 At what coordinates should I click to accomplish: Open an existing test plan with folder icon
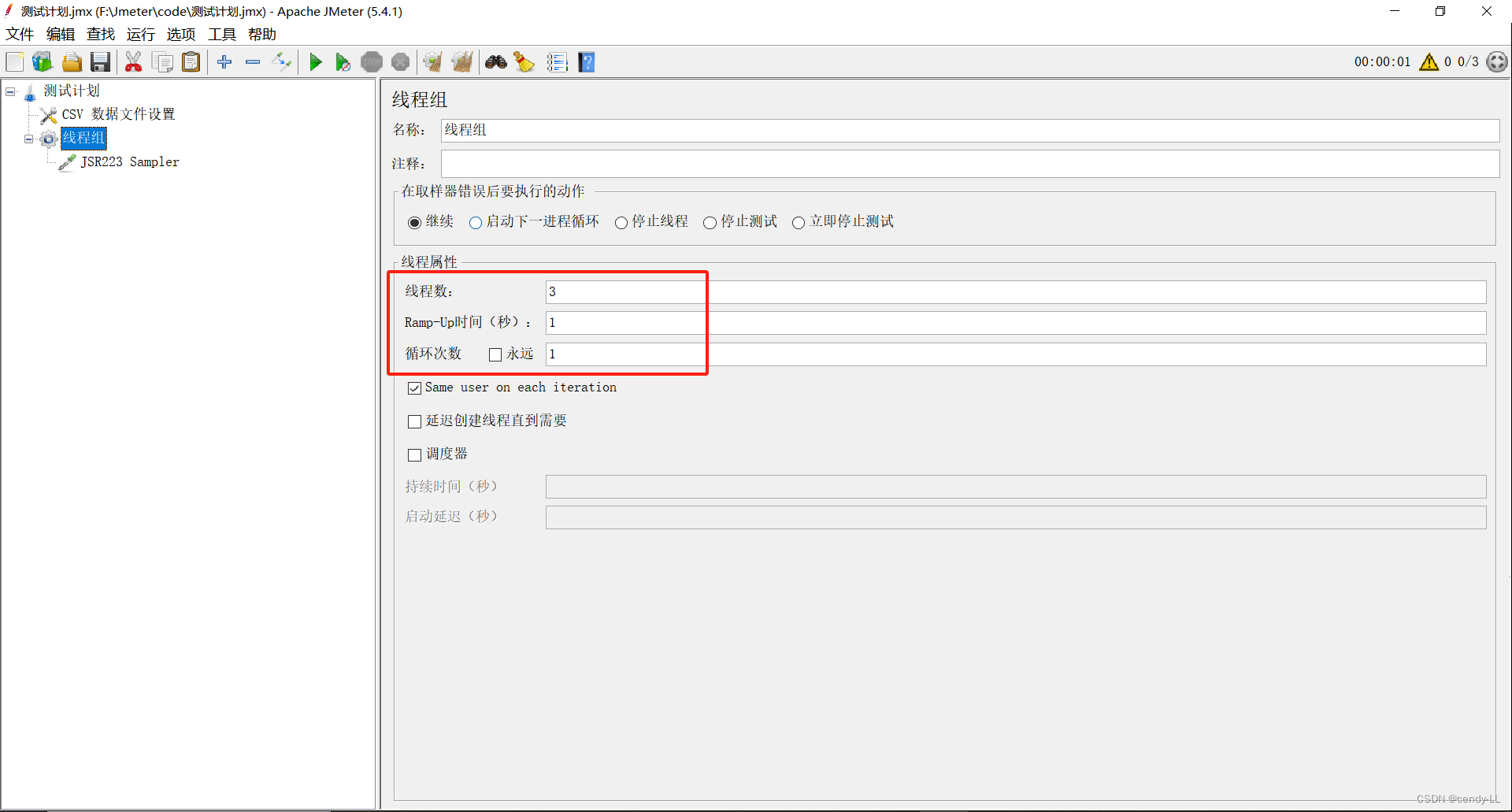pyautogui.click(x=72, y=61)
